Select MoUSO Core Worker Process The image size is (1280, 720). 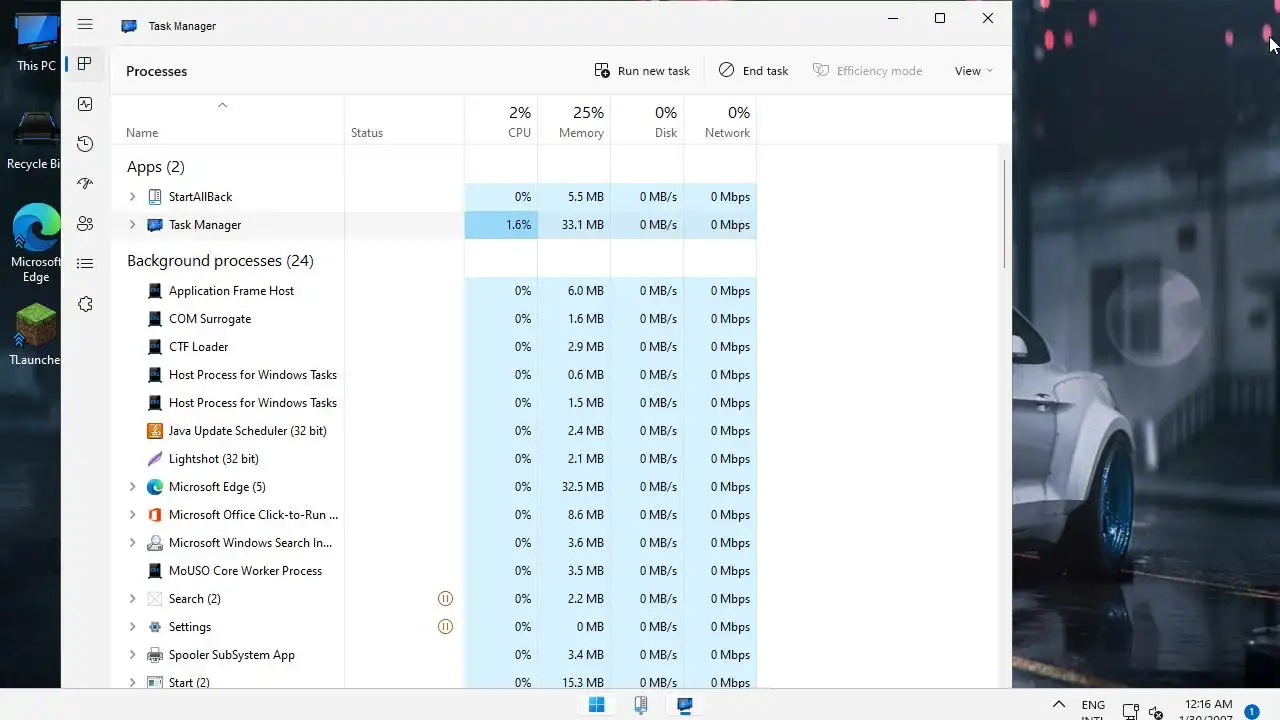433,571
